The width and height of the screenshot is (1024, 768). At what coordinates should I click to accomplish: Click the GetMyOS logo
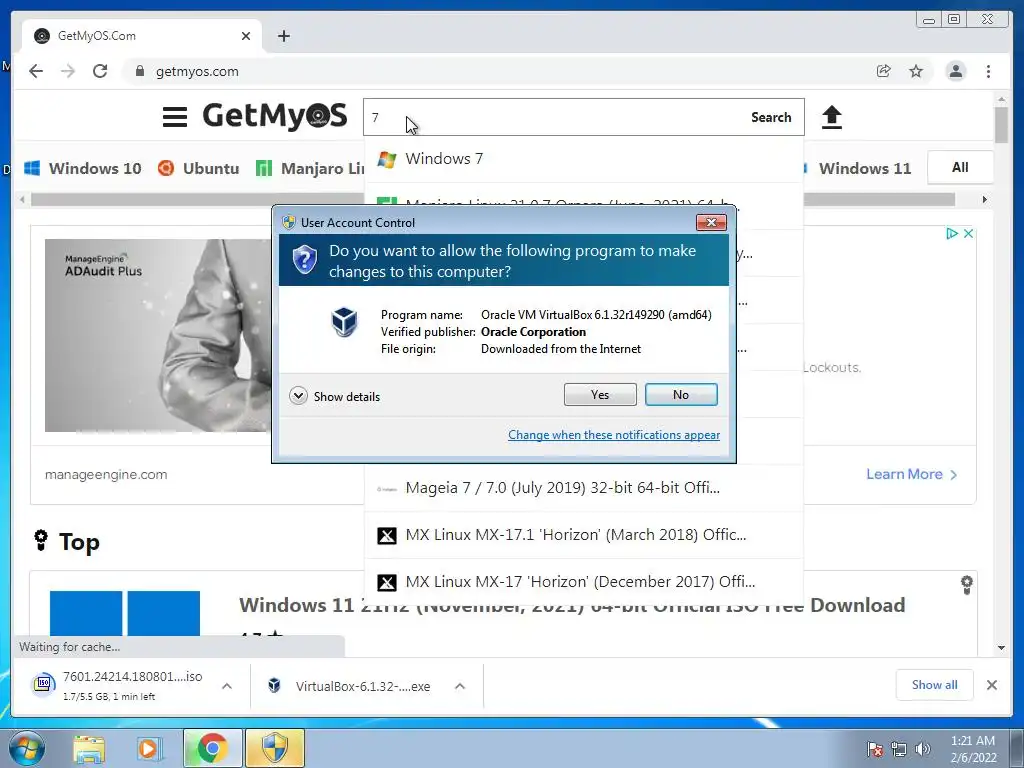tap(274, 116)
